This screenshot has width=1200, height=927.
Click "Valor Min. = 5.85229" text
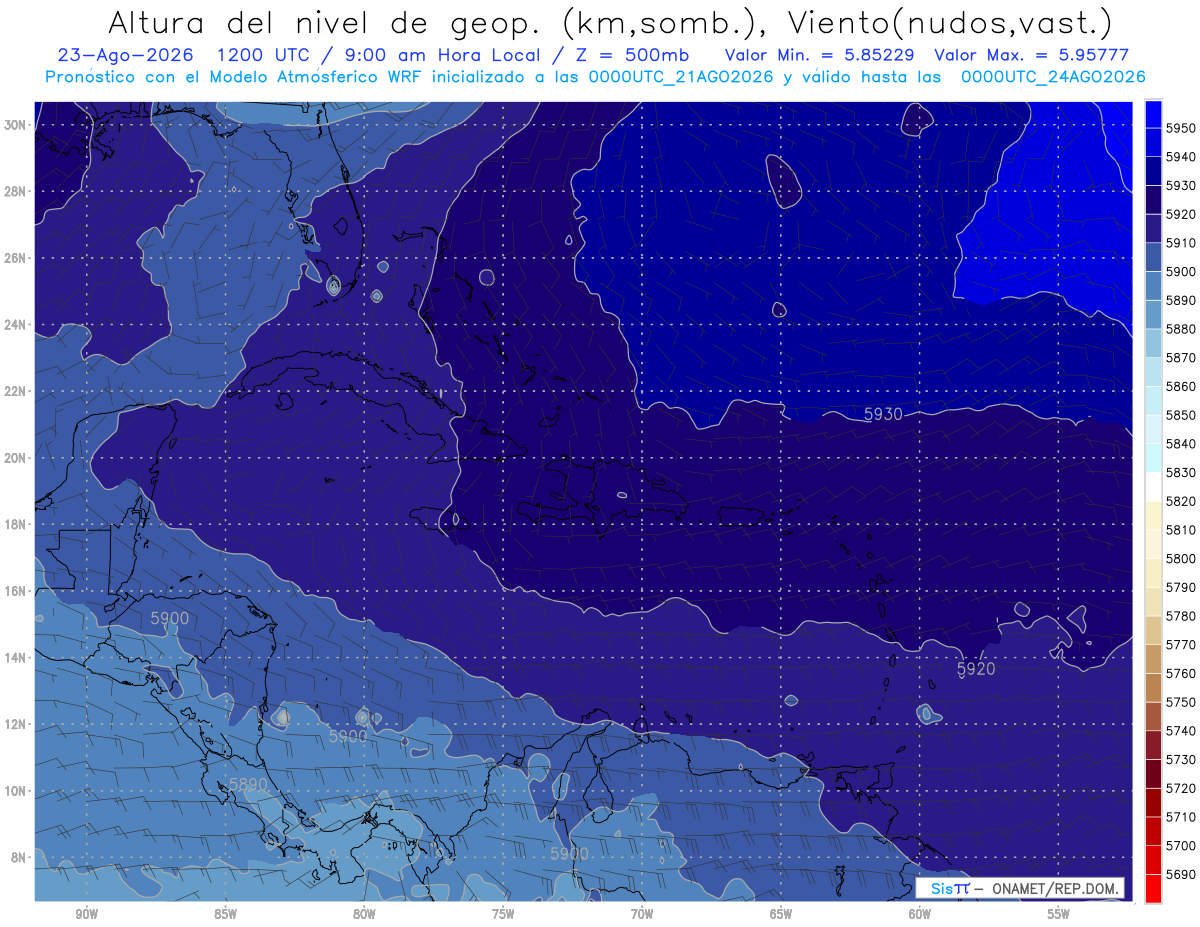(820, 55)
